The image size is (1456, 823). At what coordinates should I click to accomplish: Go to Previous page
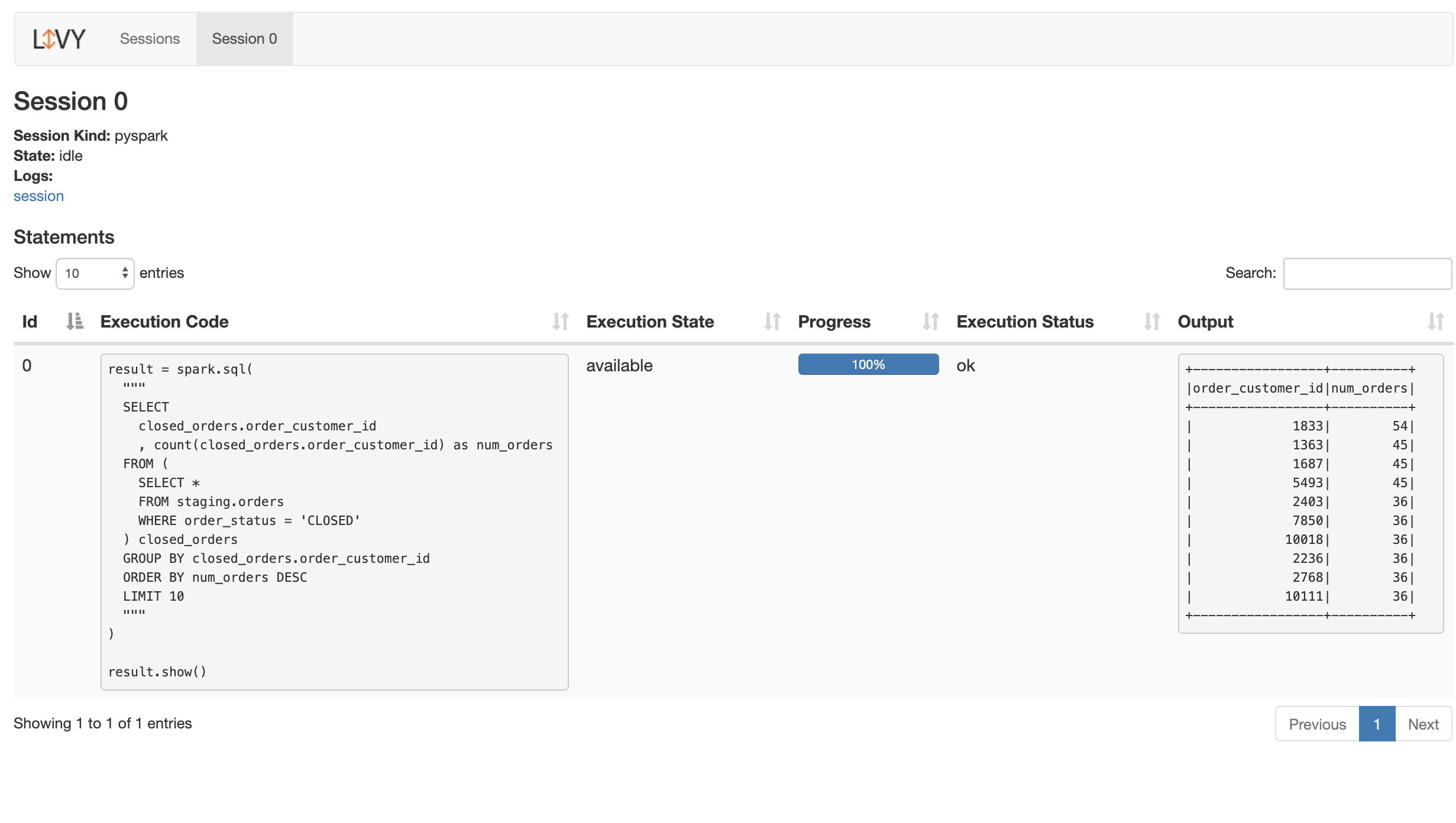coord(1317,724)
